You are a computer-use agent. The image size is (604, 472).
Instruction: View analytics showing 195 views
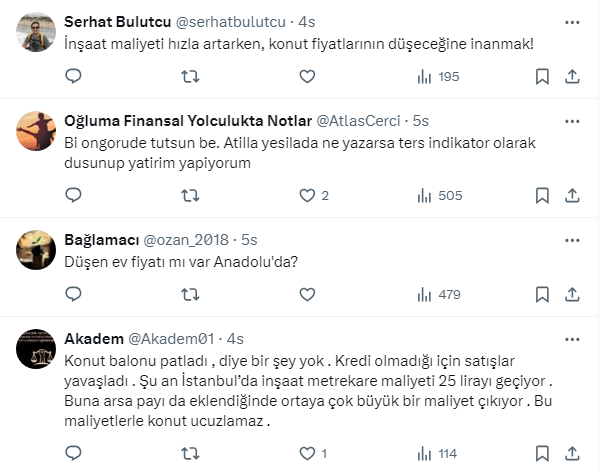[x=437, y=77]
